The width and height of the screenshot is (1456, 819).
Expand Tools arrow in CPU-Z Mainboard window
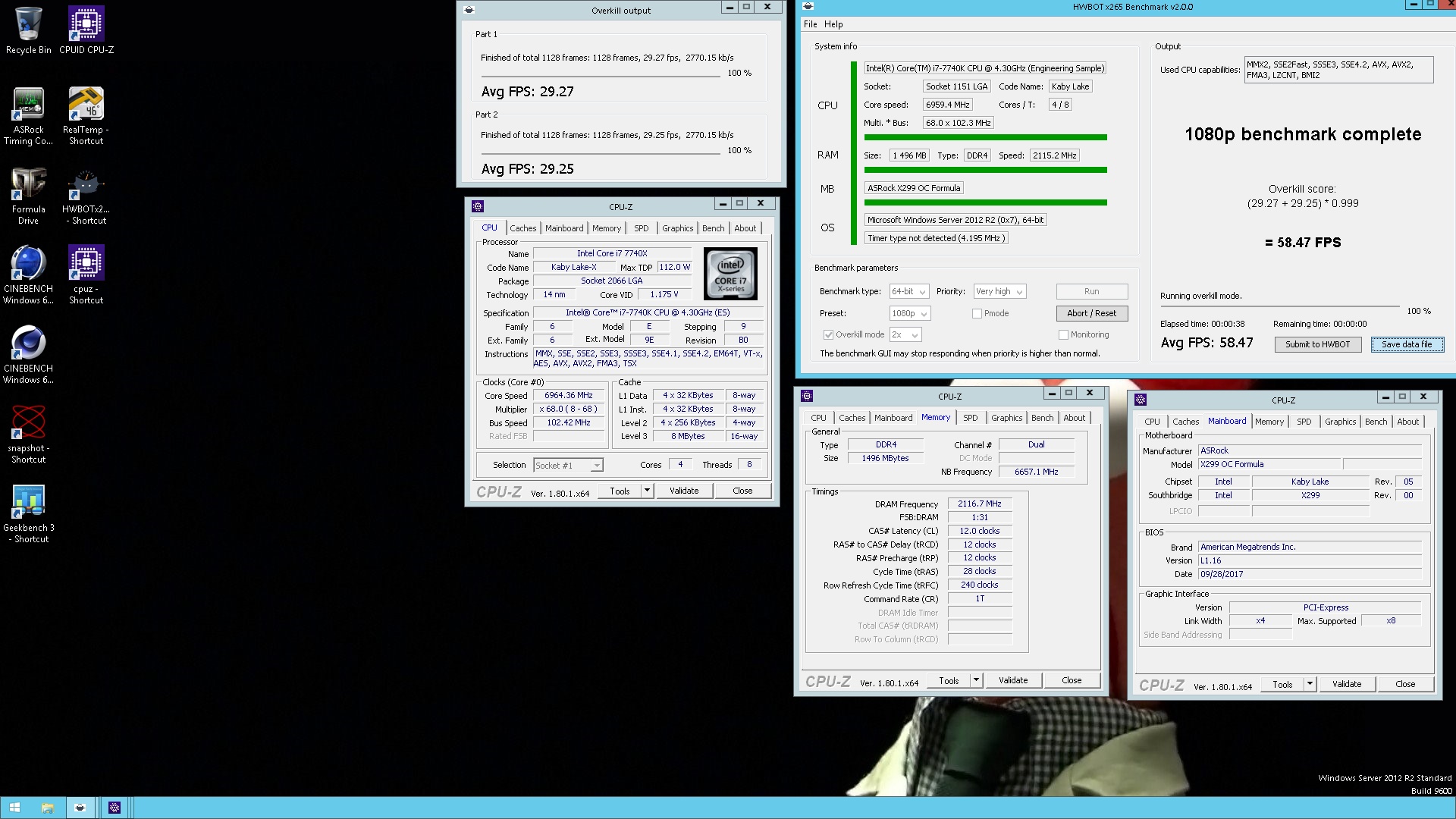1310,684
